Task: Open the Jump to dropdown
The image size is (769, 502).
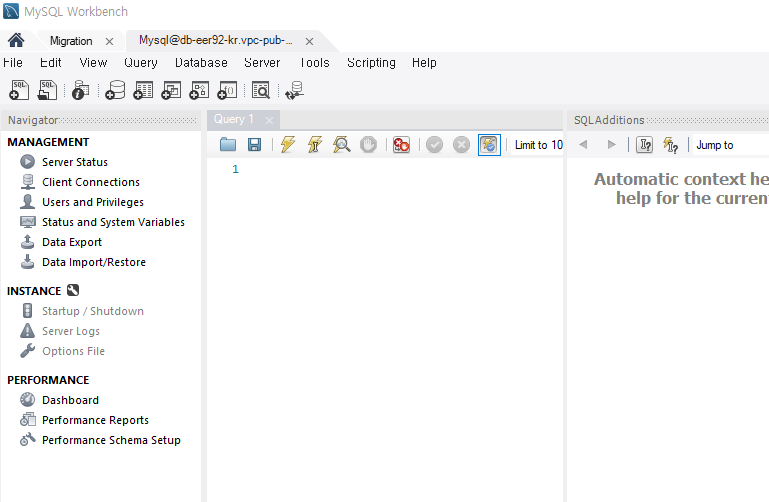Action: tap(731, 145)
